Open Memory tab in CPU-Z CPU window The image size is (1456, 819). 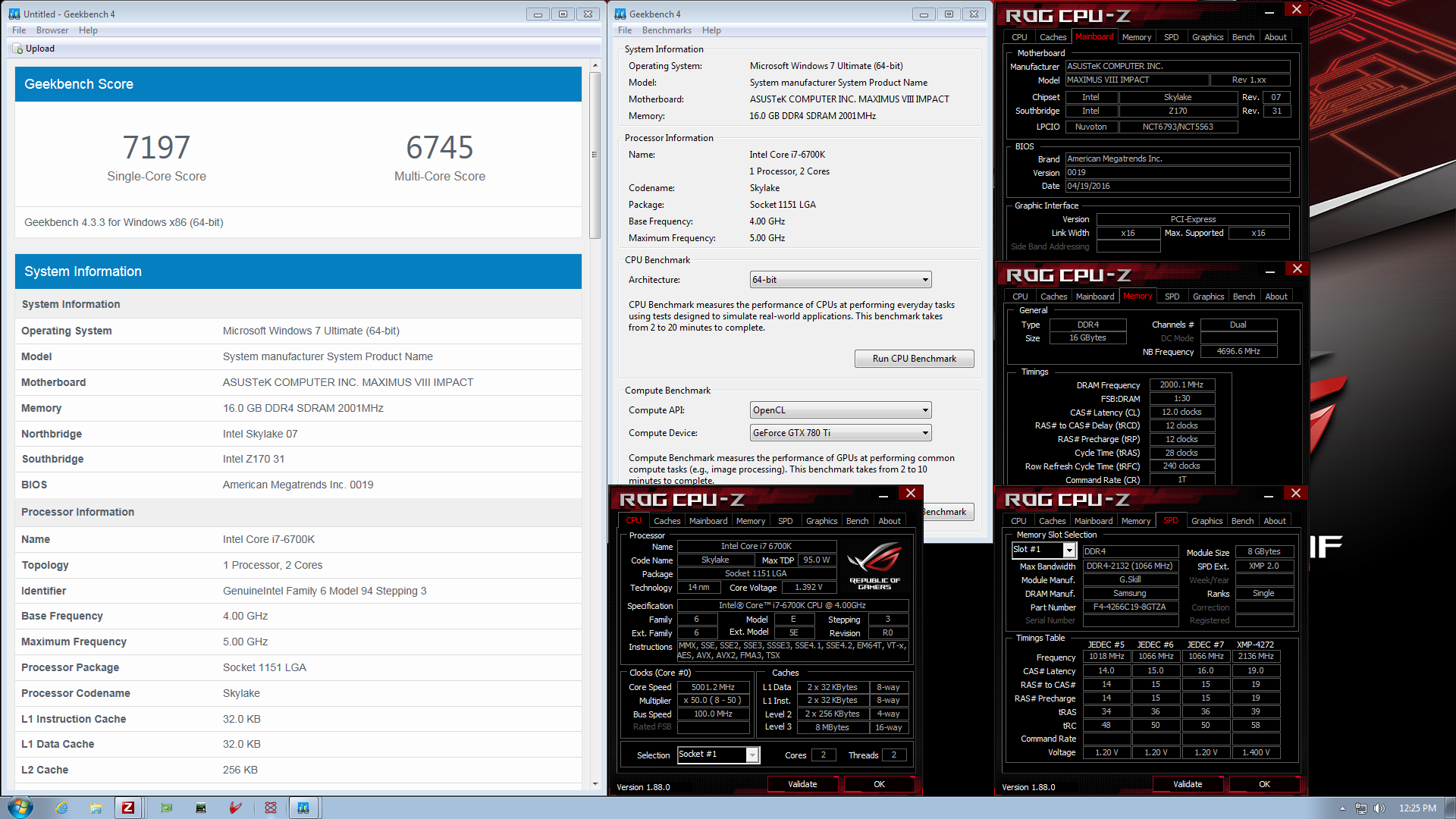click(x=750, y=521)
